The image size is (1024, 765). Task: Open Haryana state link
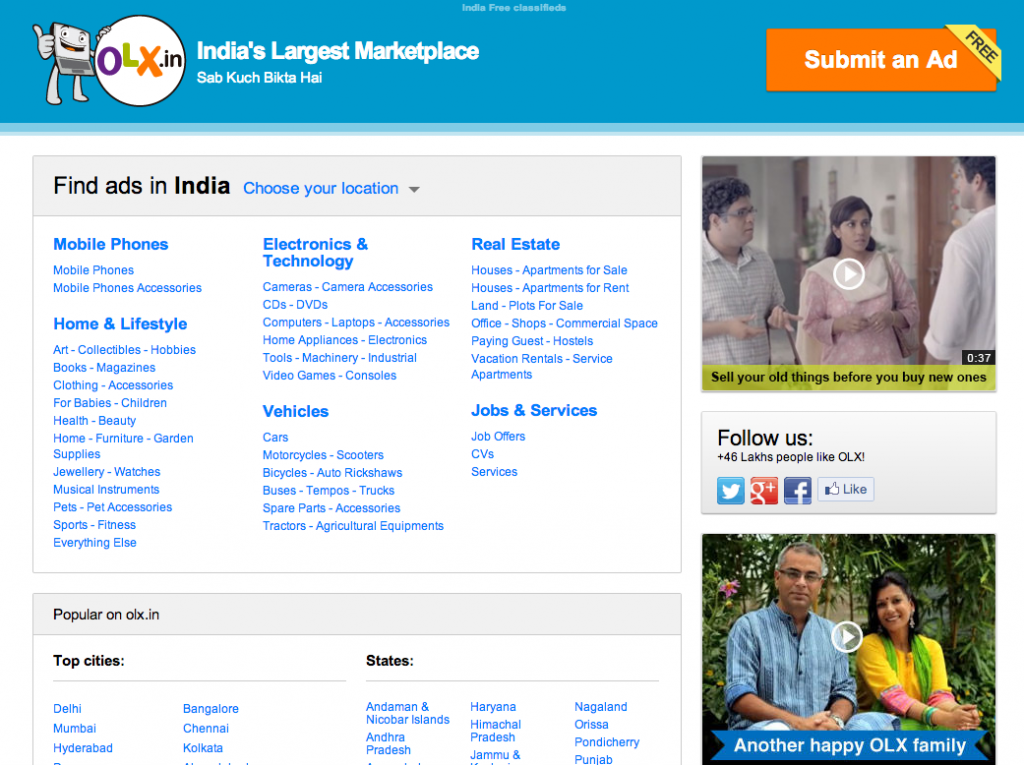[493, 707]
